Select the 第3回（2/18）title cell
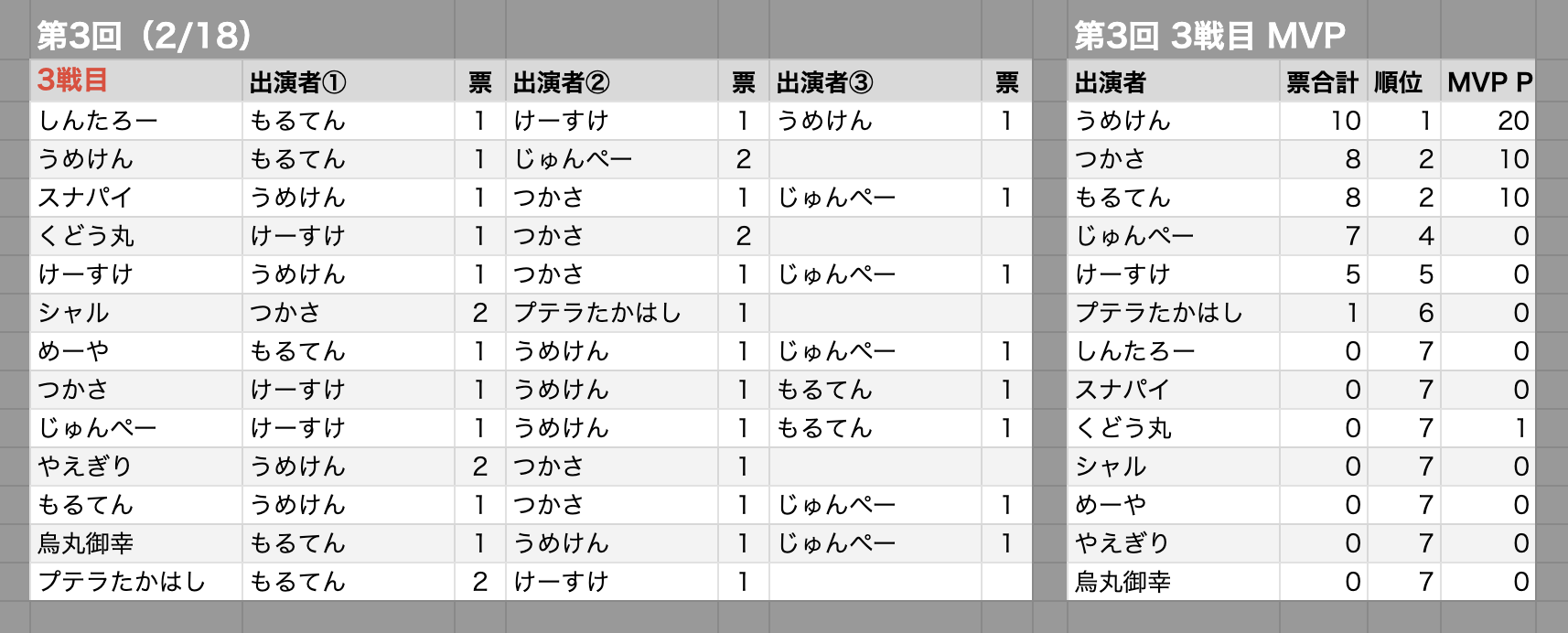This screenshot has width=1568, height=633. pos(145,36)
